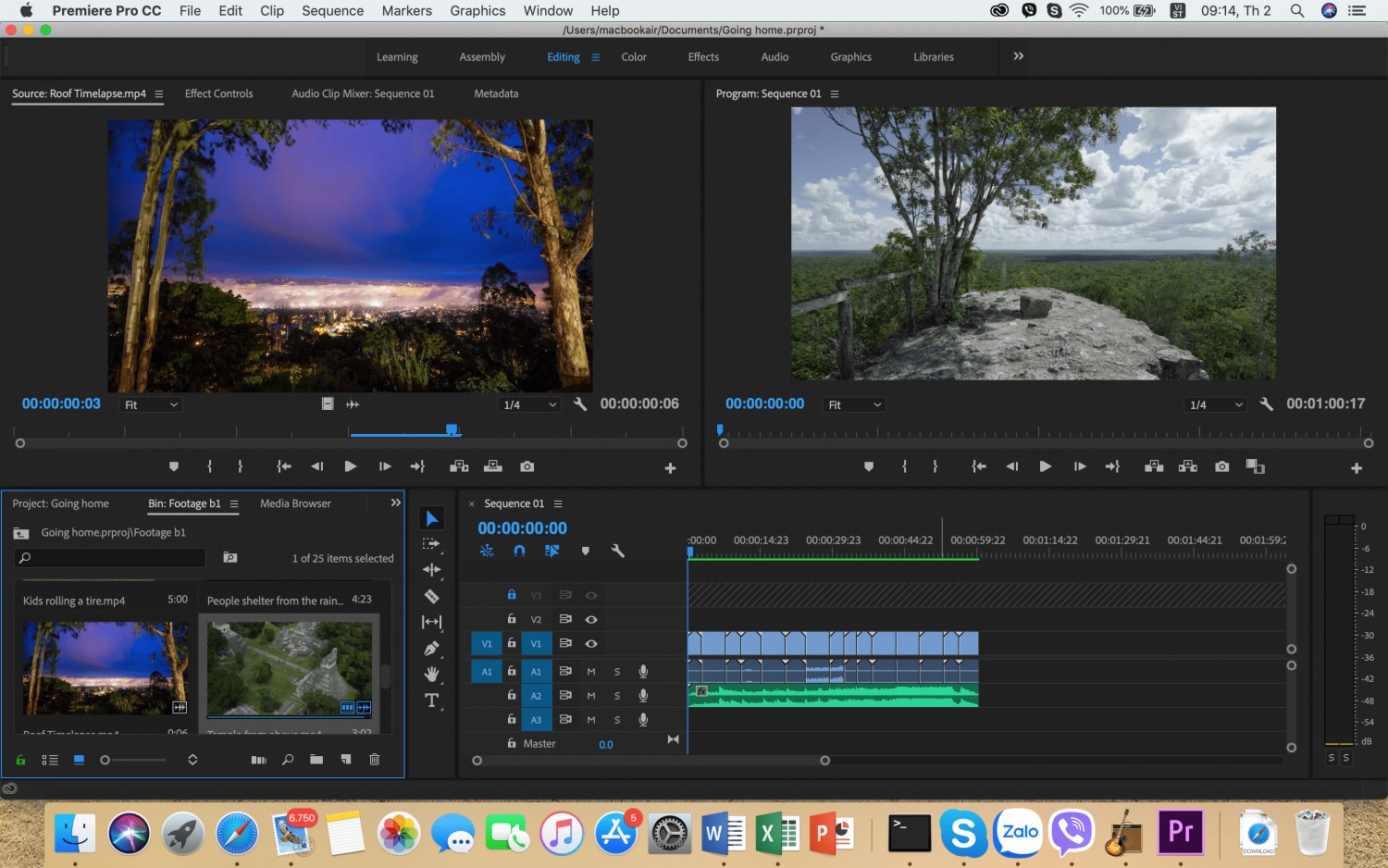Screen dimensions: 1388x868
Task: Create a new bin in project panel
Action: [x=316, y=760]
